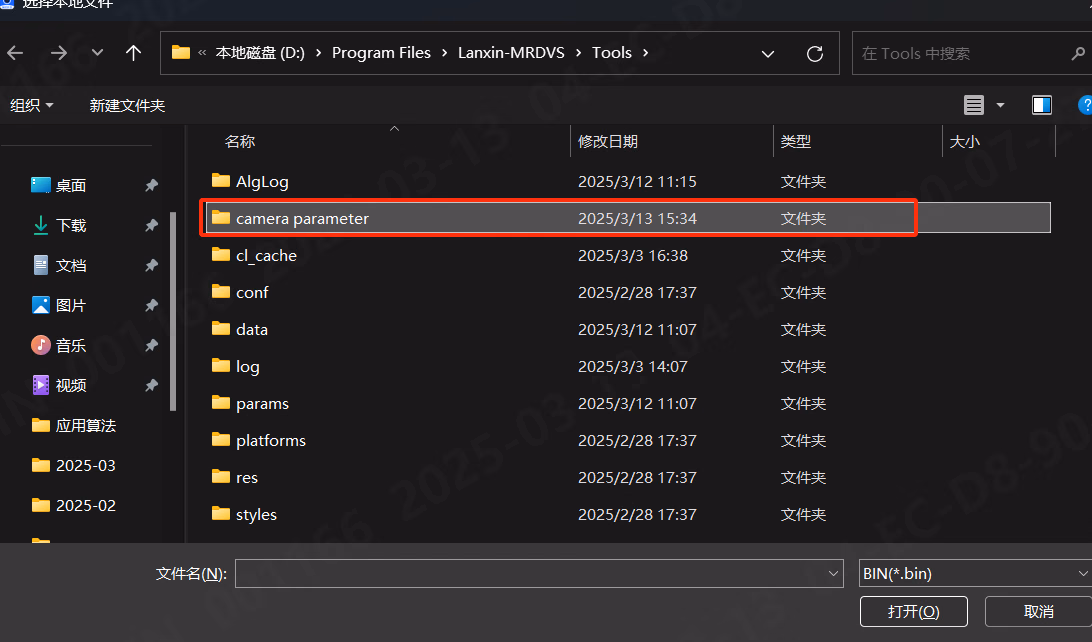
Task: Sort by 名称 column header
Action: [240, 141]
